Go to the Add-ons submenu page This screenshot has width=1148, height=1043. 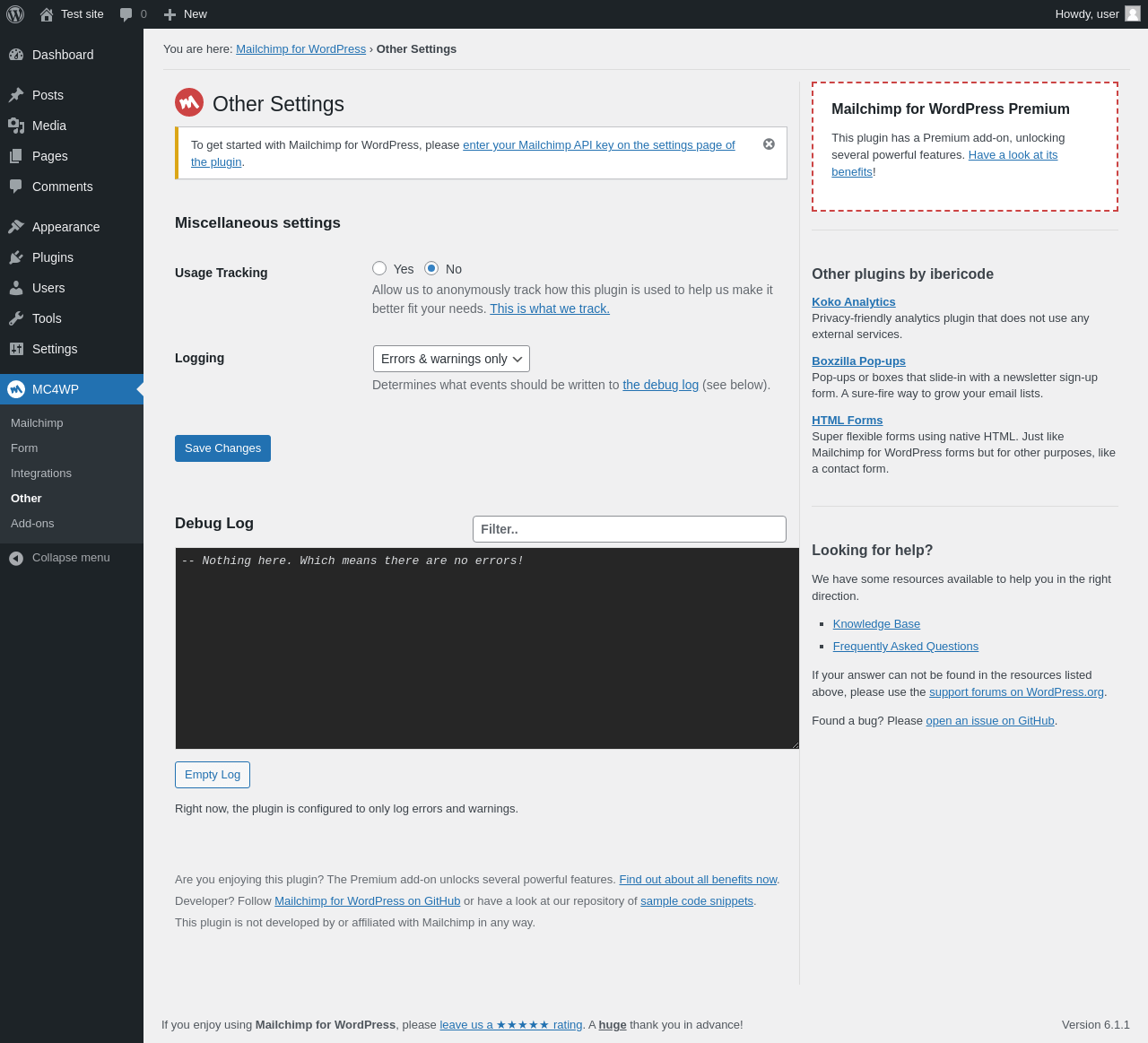(32, 524)
